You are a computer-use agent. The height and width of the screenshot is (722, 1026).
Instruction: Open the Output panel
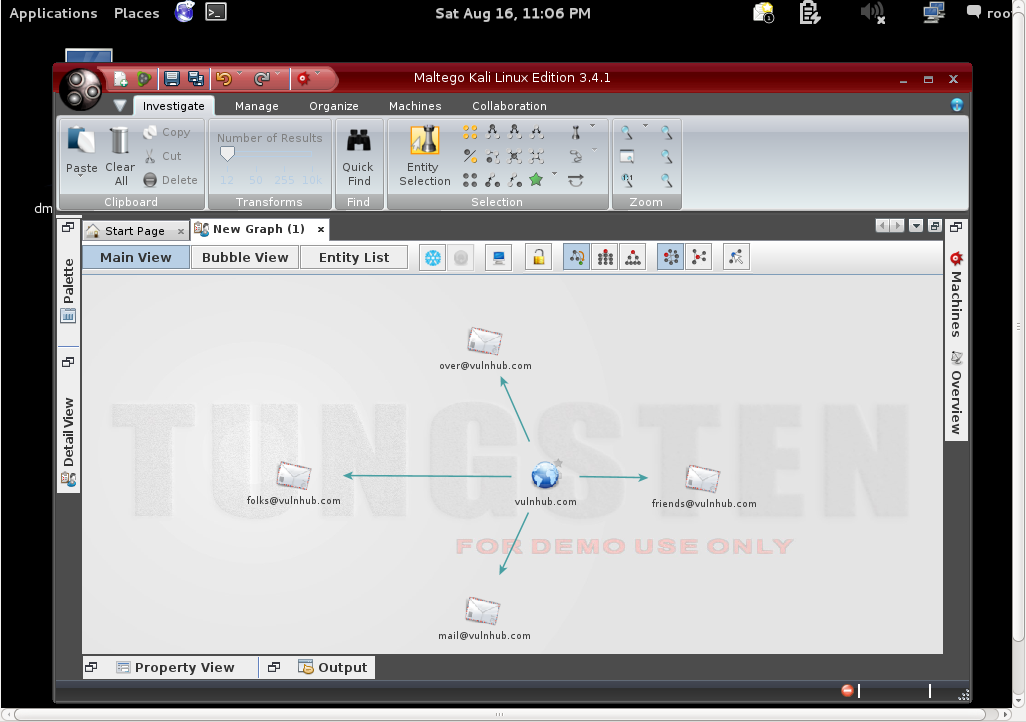point(333,668)
